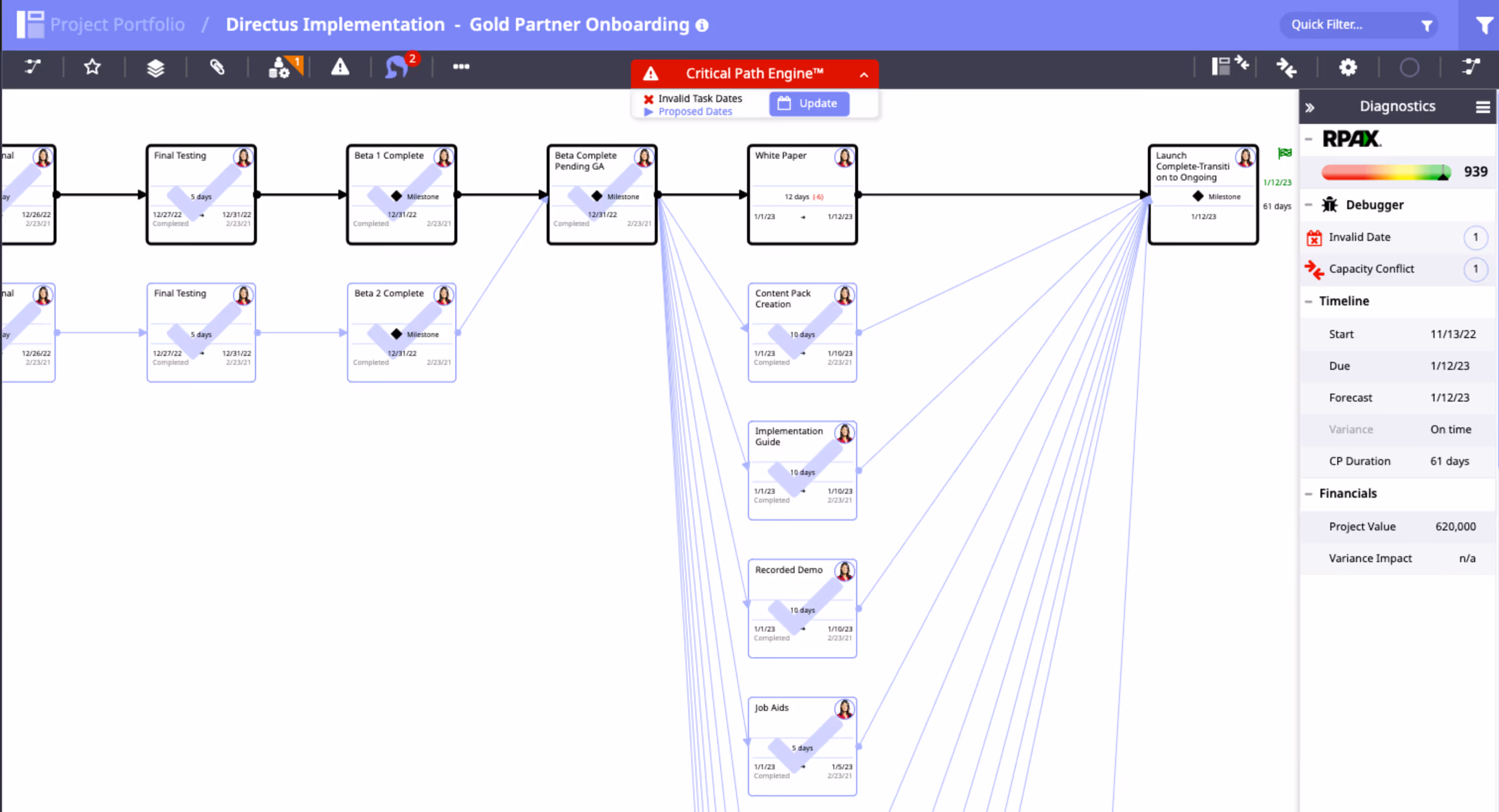Open Launch Complete-Transition to Ongoing card
1499x812 pixels.
(x=1203, y=195)
